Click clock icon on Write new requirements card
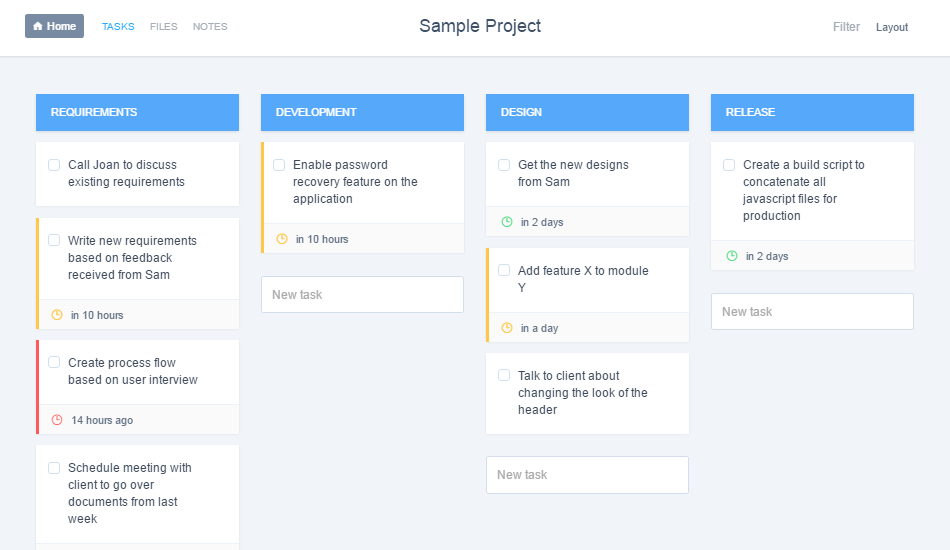 [57, 315]
